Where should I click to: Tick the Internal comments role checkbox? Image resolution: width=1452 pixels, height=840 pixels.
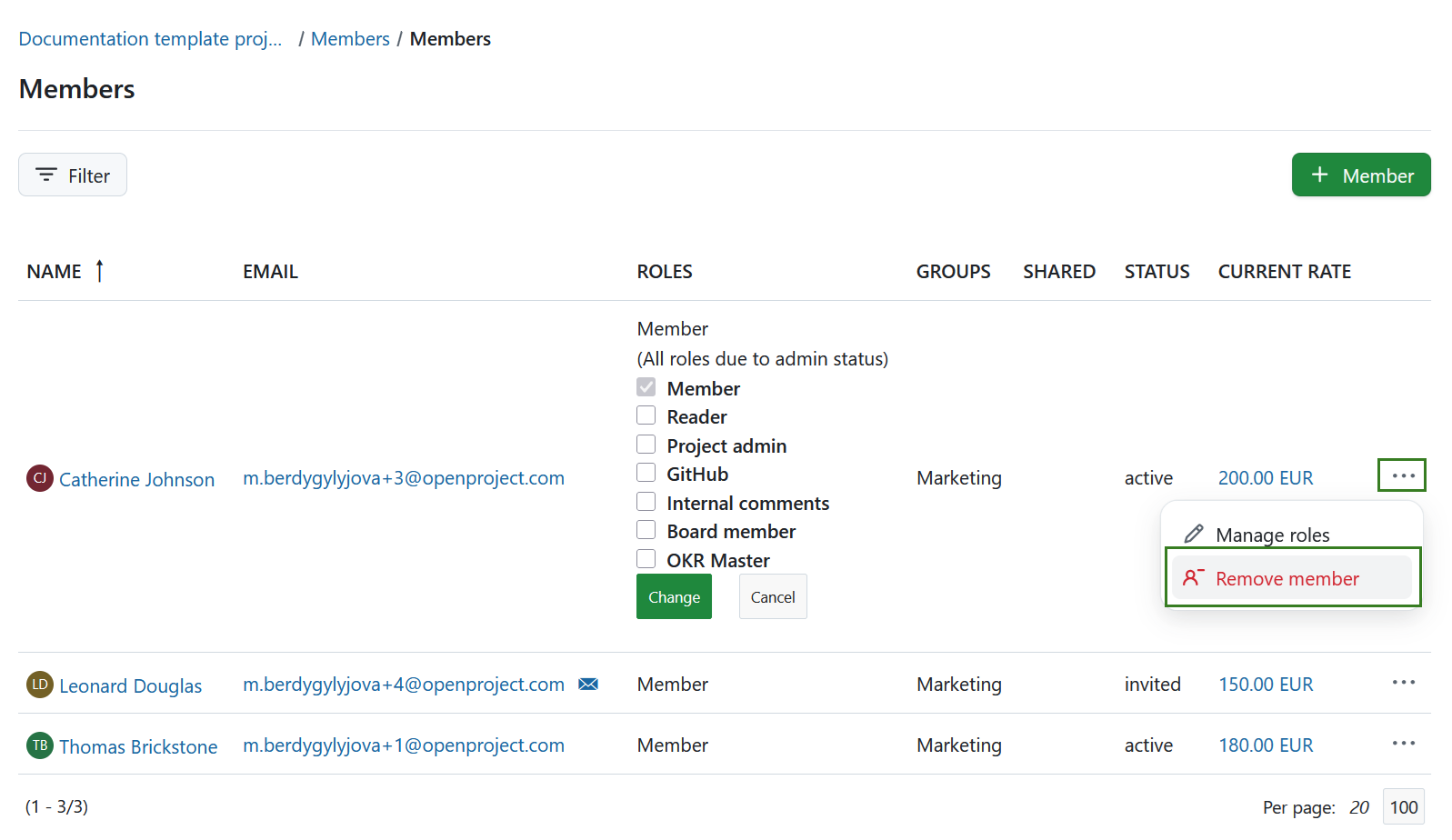click(x=646, y=502)
